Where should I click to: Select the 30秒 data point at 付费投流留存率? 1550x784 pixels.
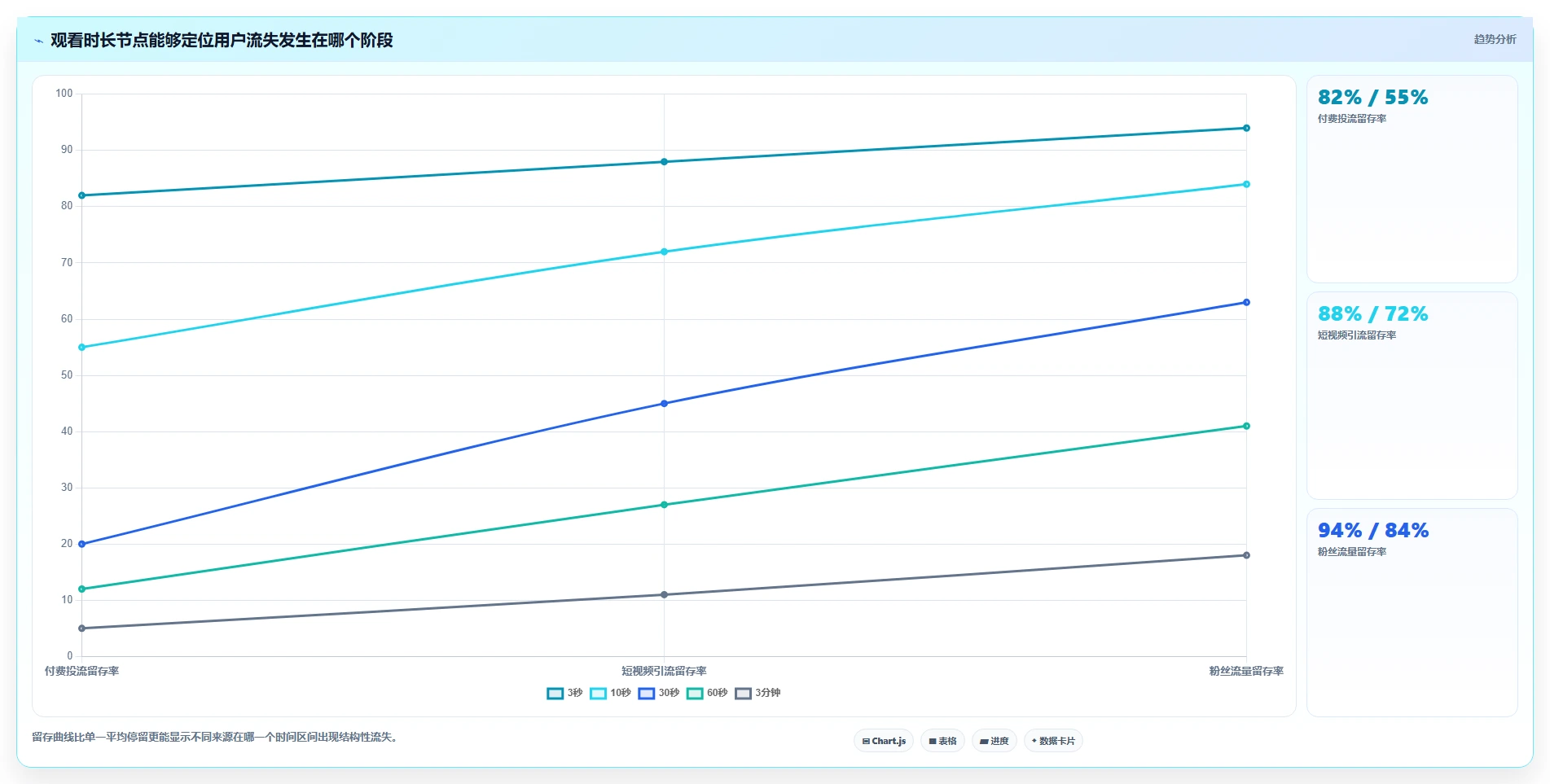click(81, 544)
